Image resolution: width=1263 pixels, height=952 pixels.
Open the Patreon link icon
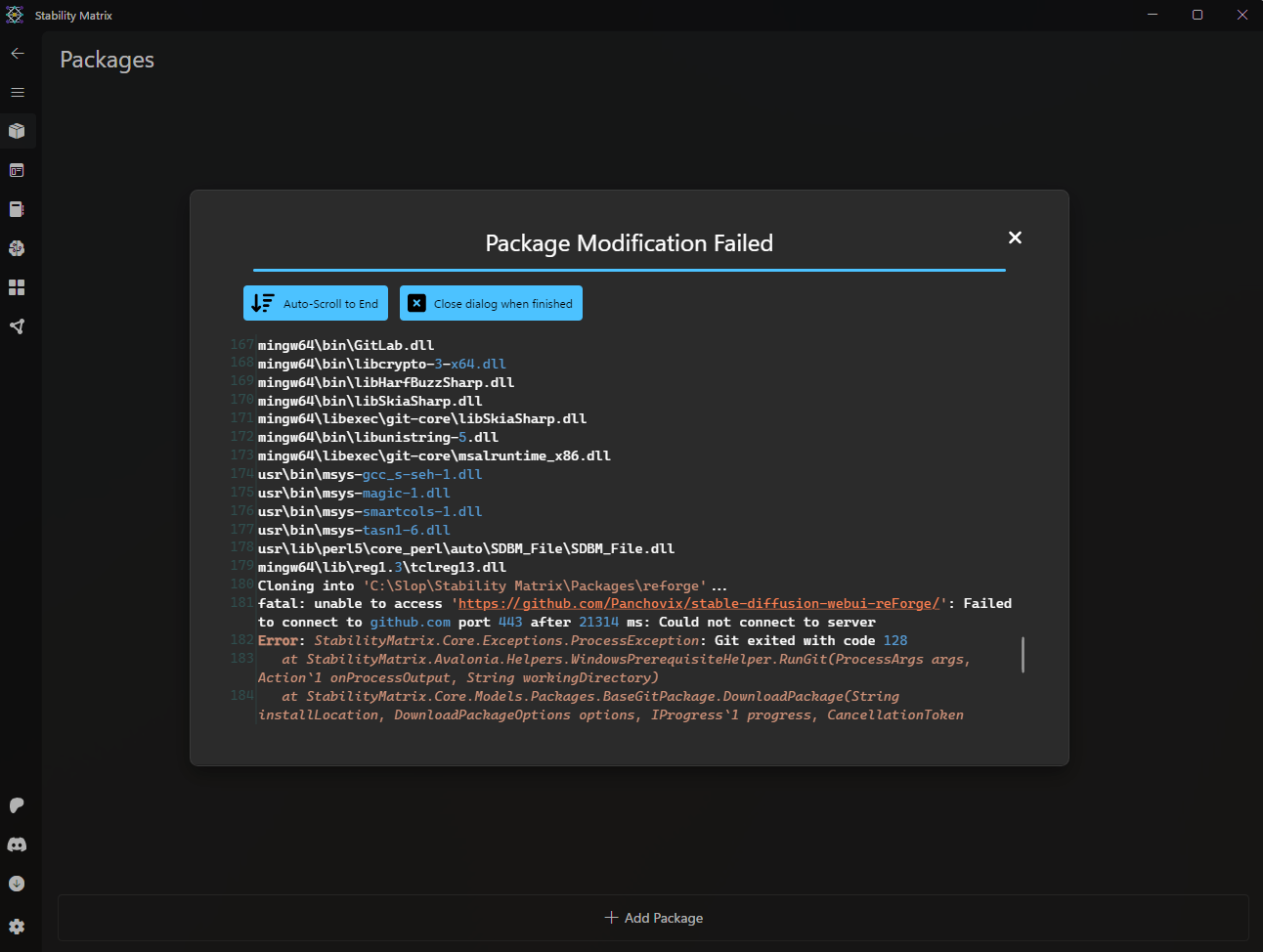click(17, 805)
